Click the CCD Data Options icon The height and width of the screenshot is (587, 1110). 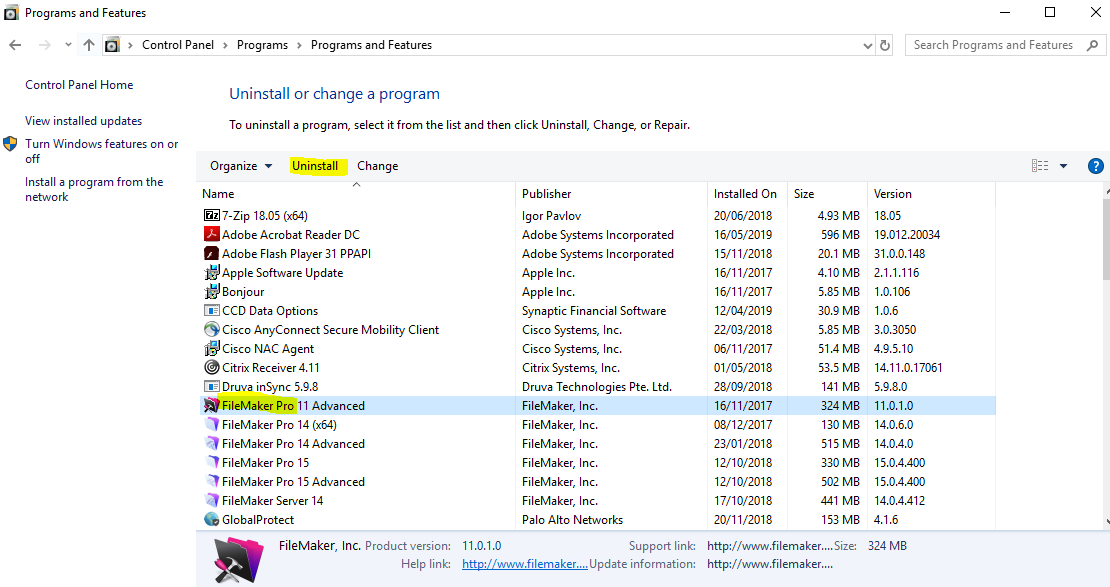[x=212, y=310]
